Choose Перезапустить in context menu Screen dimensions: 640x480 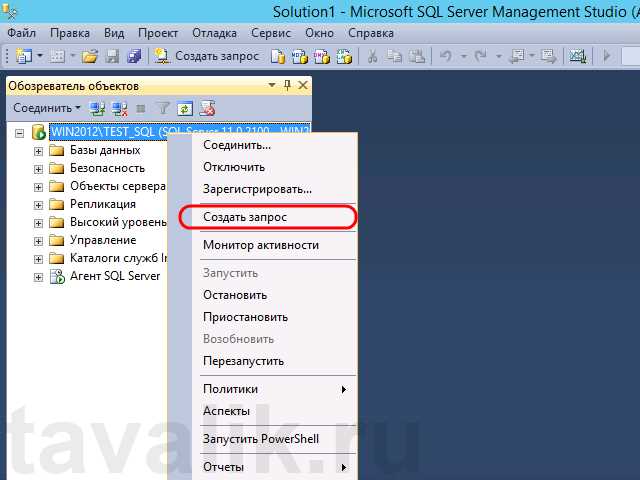263,361
